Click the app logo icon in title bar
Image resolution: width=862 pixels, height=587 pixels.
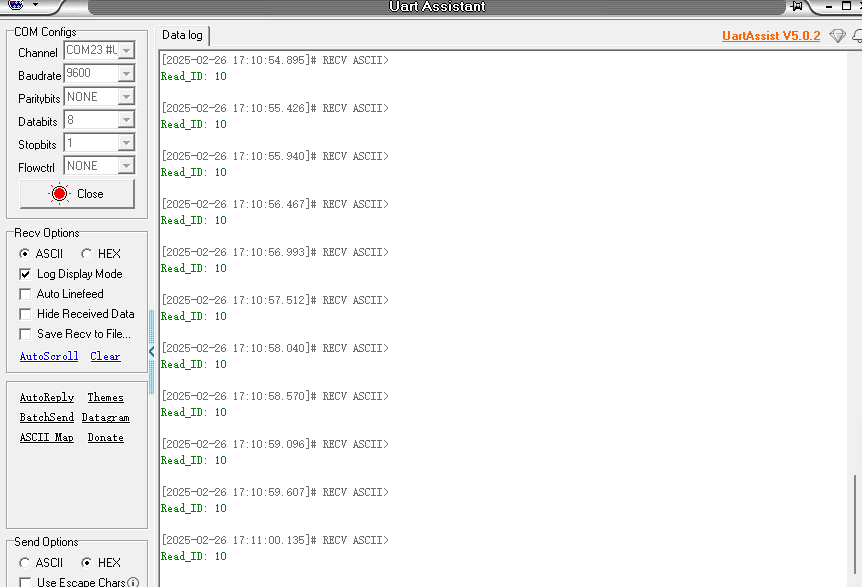coord(15,4)
